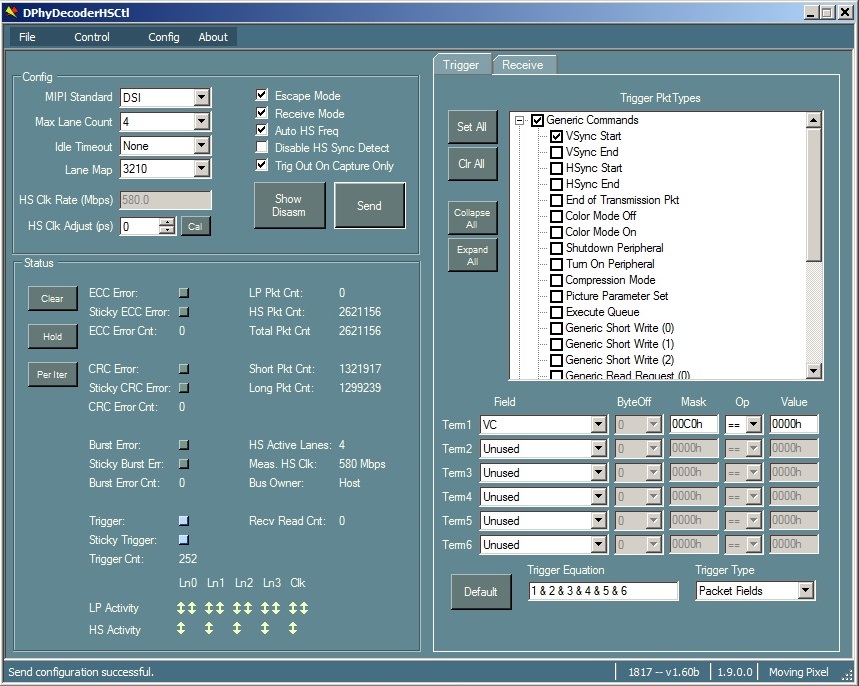Click the Expand All button
The image size is (859, 686).
pyautogui.click(x=471, y=254)
